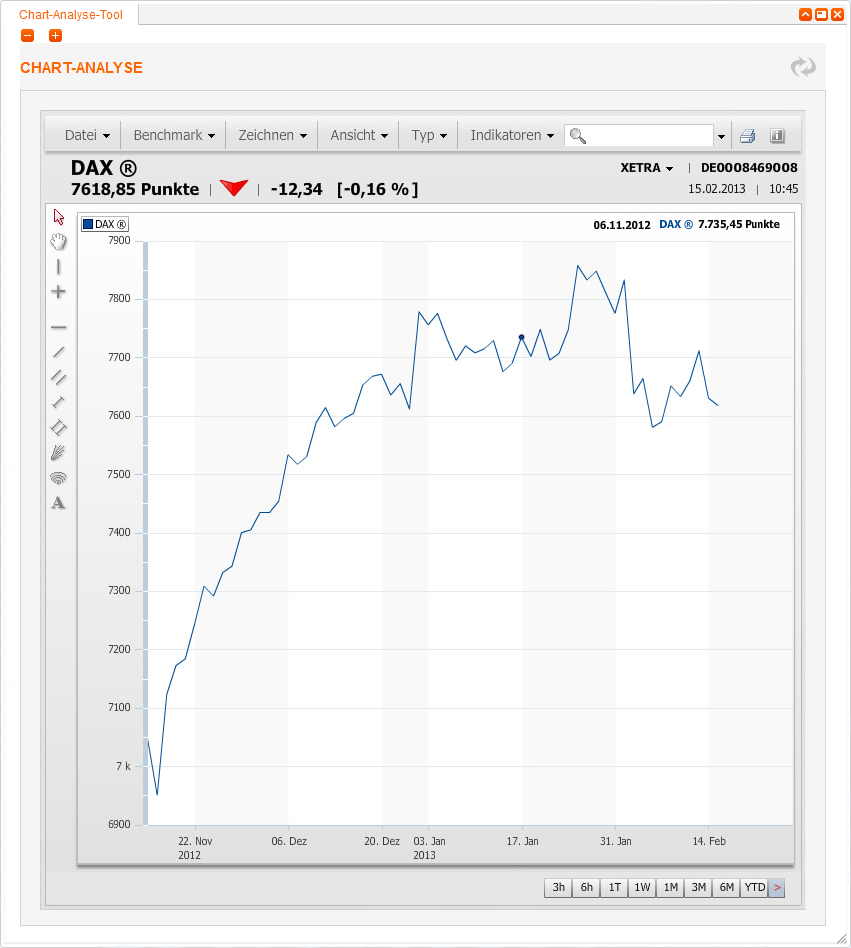
Task: Click the 15.02.2013 date label
Action: coord(716,189)
